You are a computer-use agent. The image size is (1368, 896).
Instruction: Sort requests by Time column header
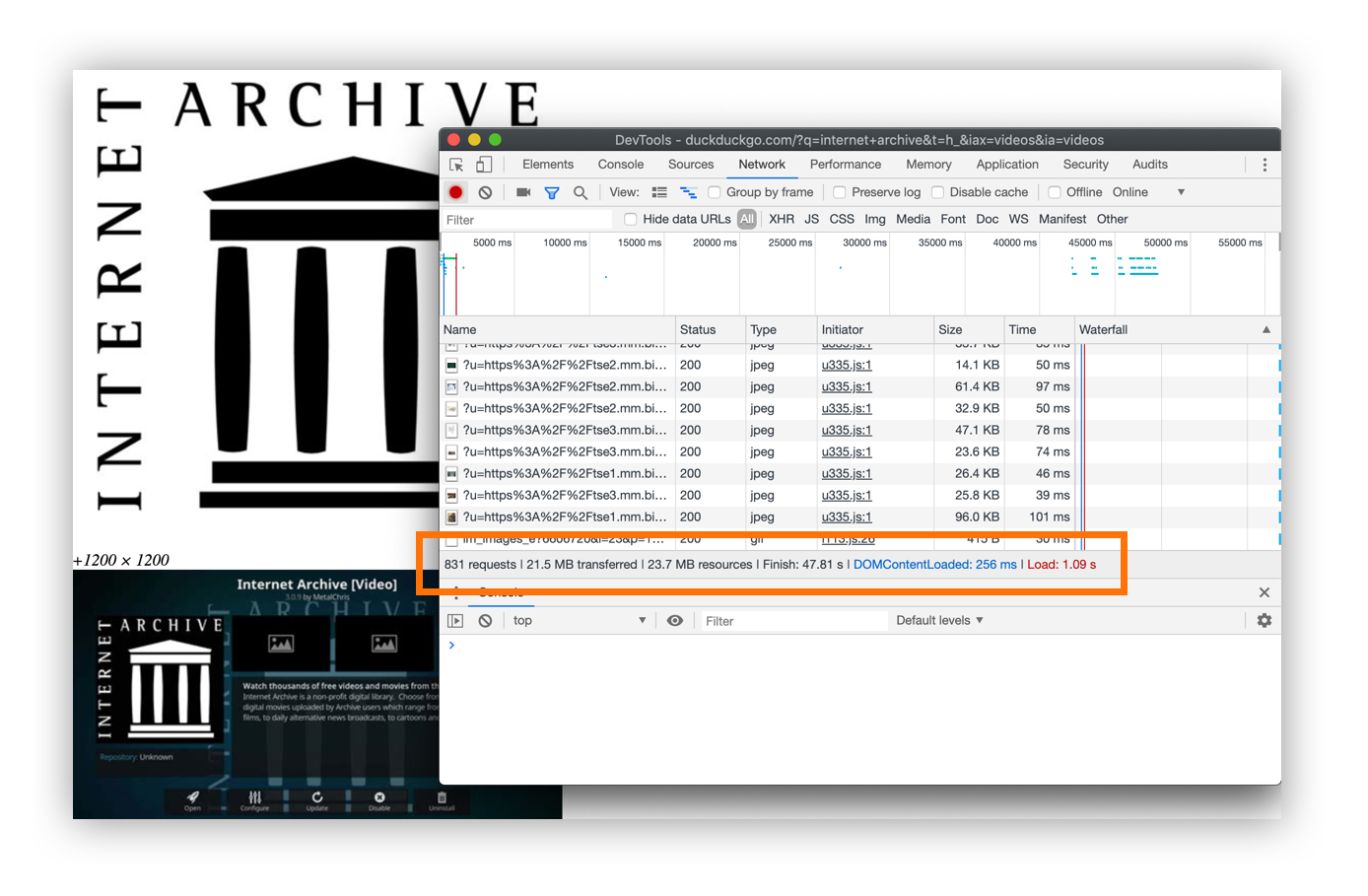coord(1038,330)
